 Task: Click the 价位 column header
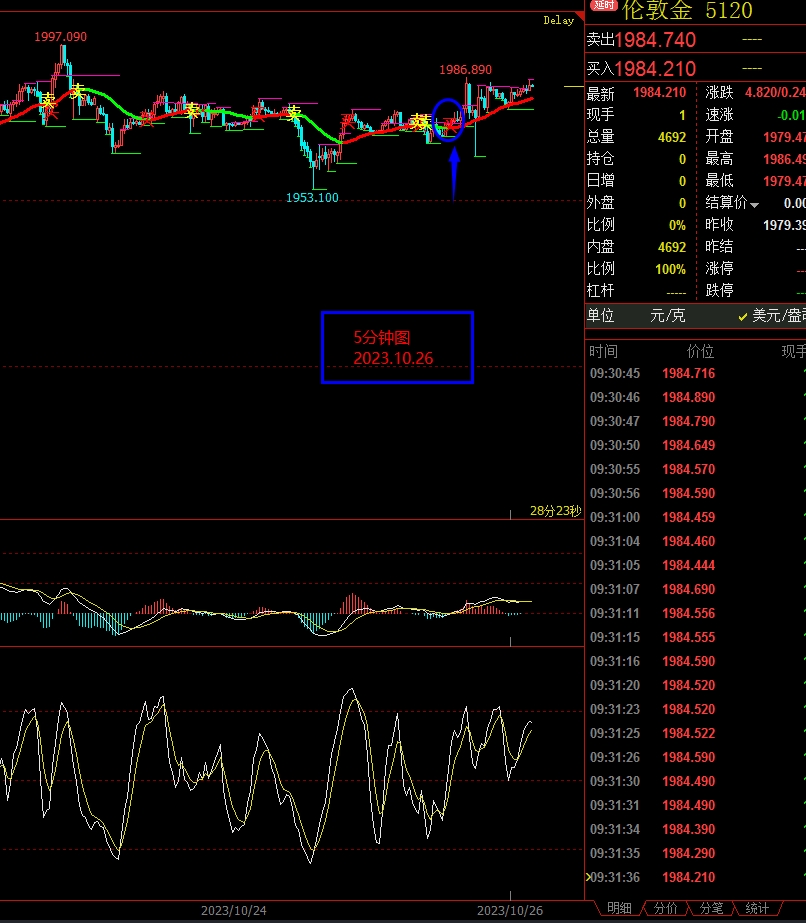(x=700, y=351)
